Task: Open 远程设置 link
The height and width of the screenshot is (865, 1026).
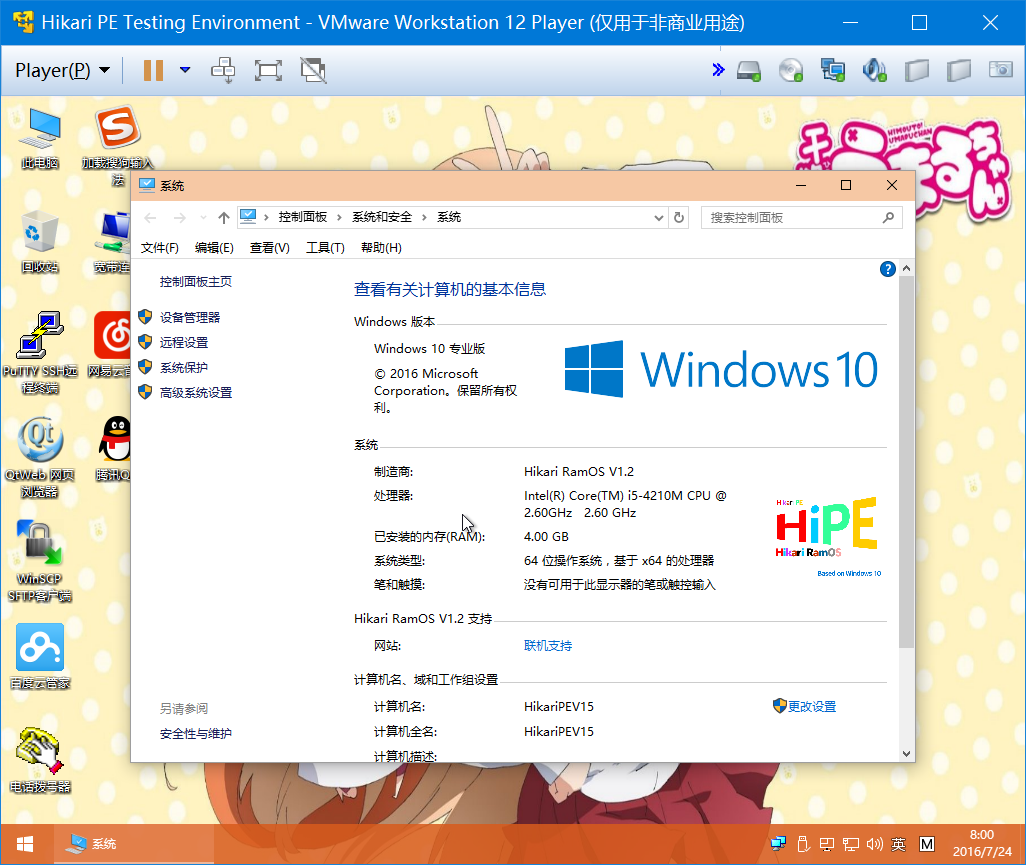Action: tap(184, 343)
